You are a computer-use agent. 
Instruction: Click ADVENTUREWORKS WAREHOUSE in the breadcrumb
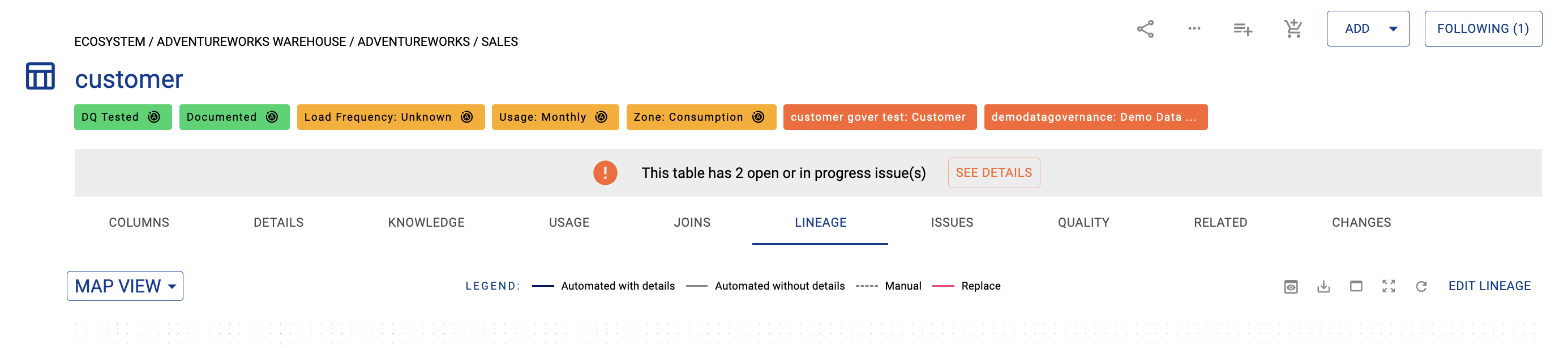point(251,41)
